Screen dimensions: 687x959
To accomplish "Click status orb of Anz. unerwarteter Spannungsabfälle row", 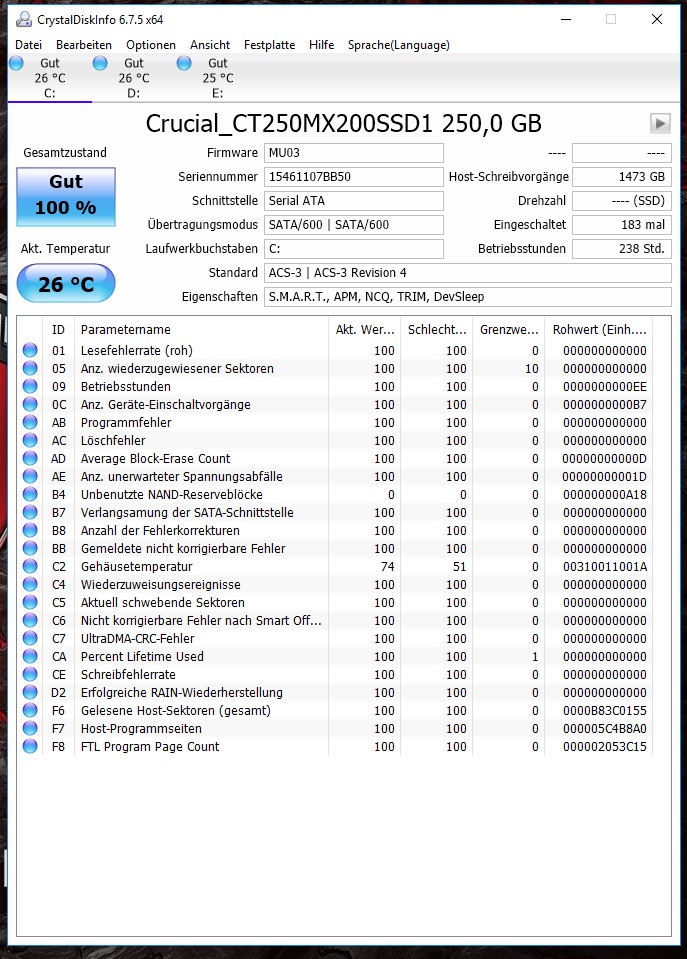I will (30, 476).
